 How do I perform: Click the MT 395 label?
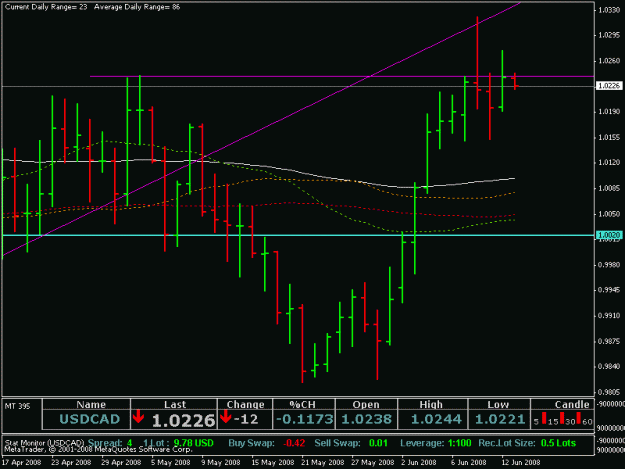[17, 406]
